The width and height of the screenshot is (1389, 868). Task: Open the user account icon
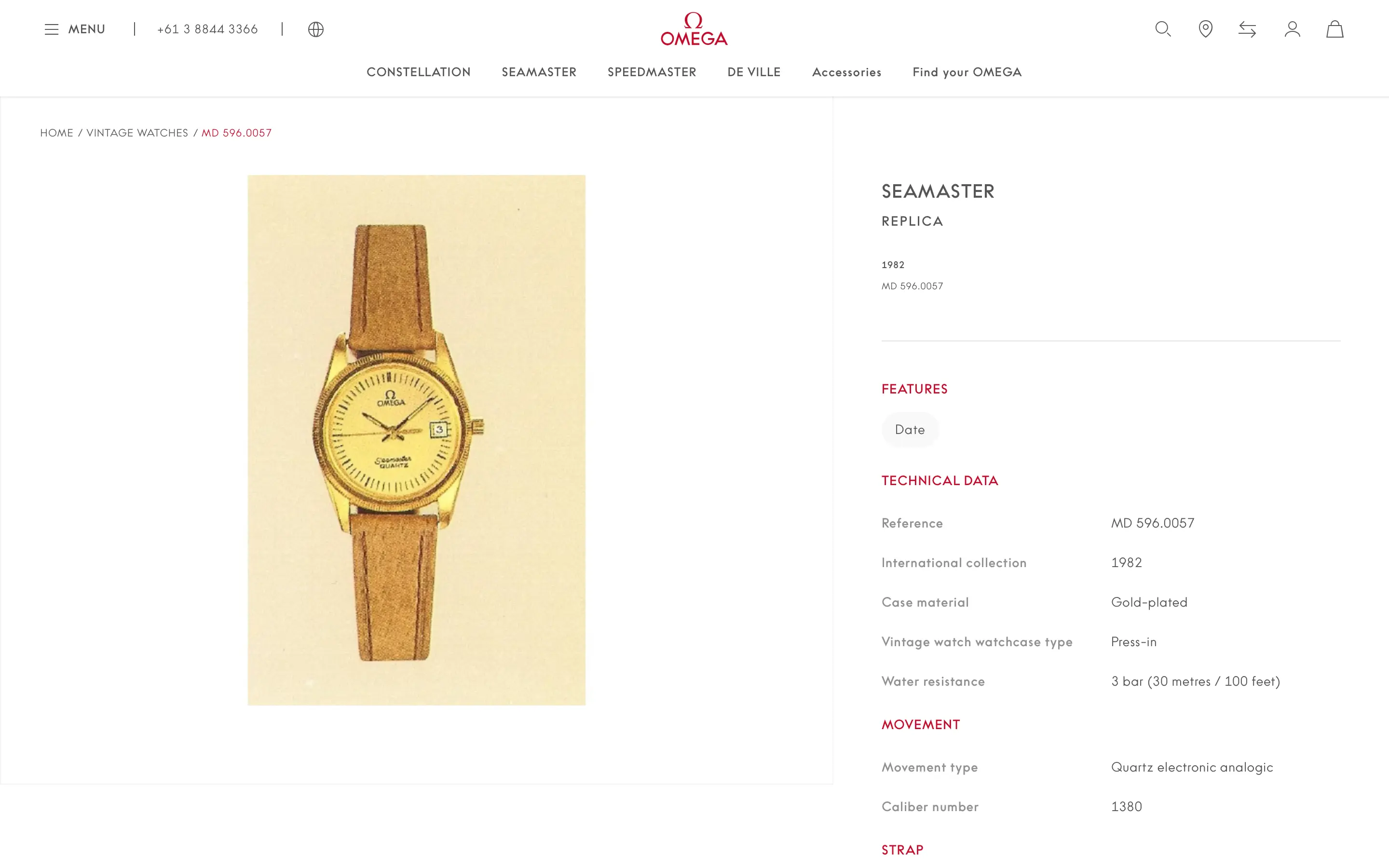[x=1292, y=29]
